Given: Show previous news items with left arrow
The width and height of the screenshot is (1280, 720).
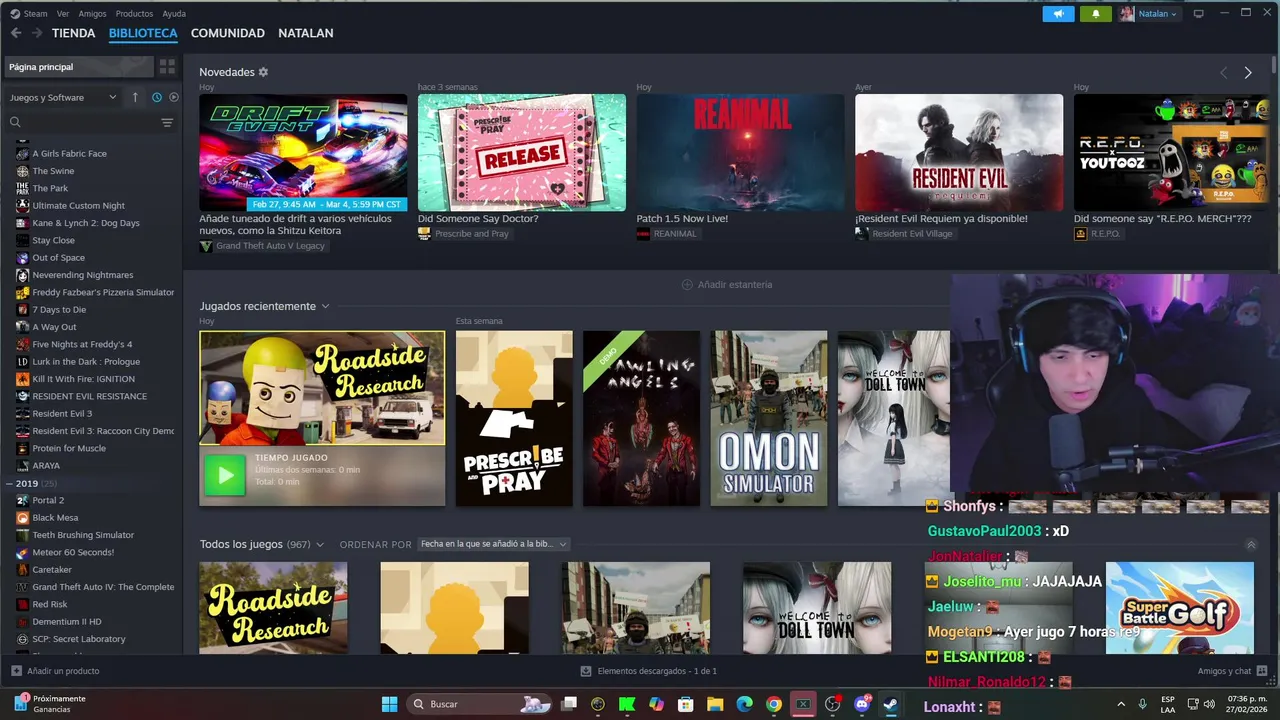Looking at the screenshot, I should tap(1223, 72).
